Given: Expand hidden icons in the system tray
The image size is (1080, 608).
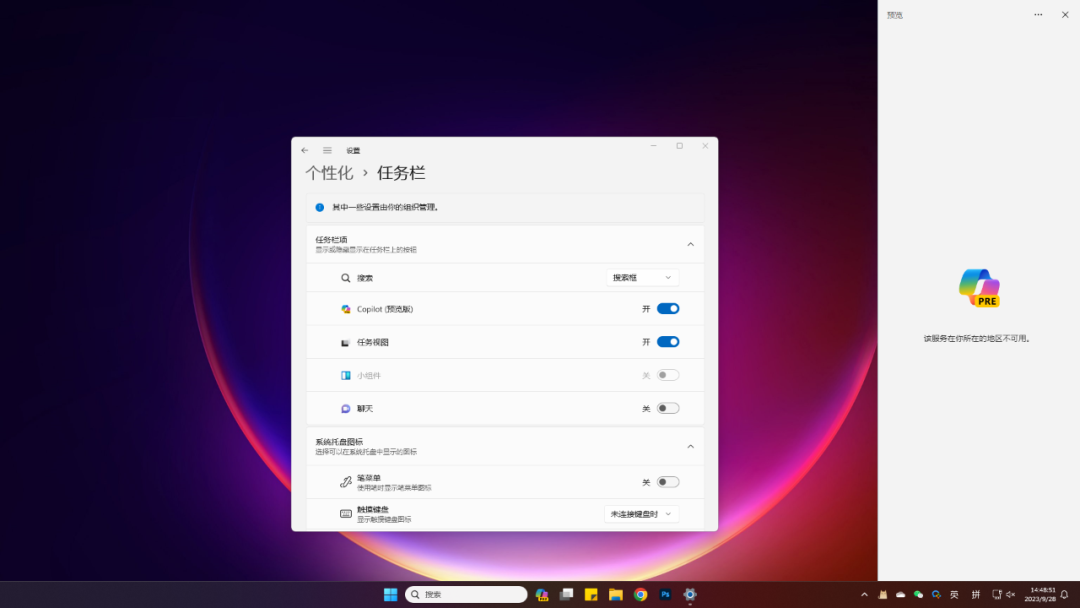Looking at the screenshot, I should click(x=864, y=593).
